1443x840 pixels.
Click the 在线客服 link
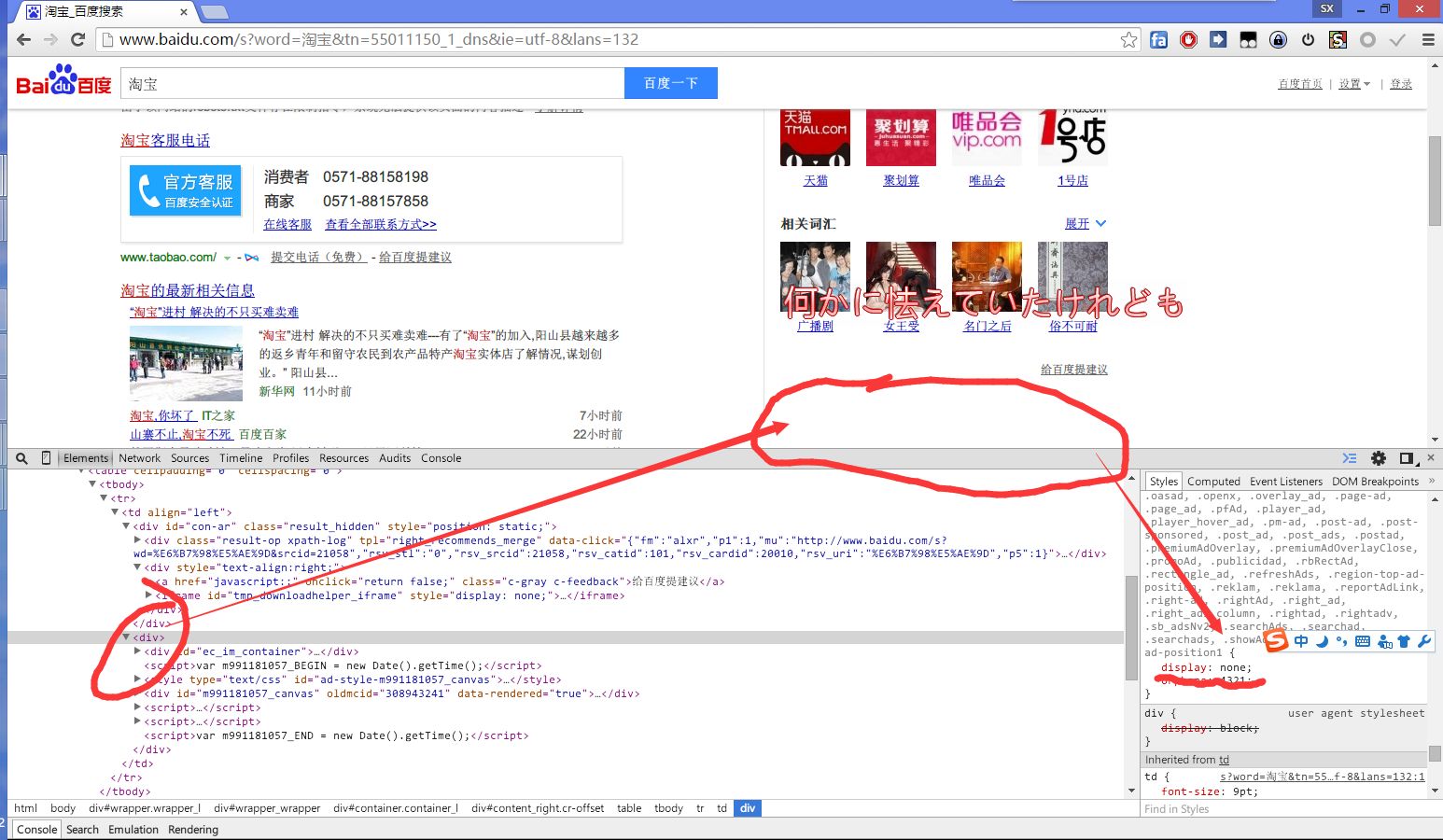287,225
